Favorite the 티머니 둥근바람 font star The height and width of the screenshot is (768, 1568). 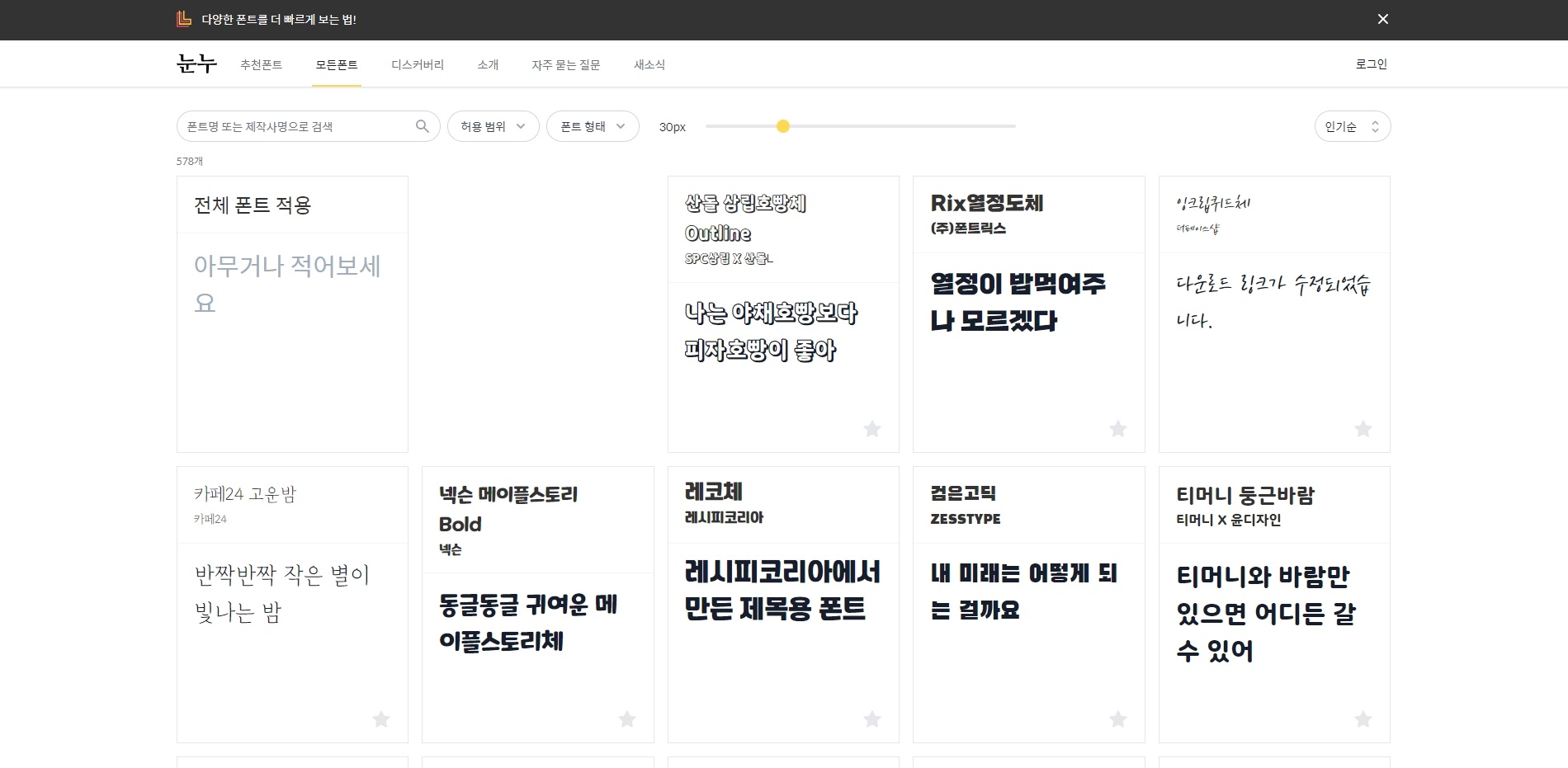1363,719
